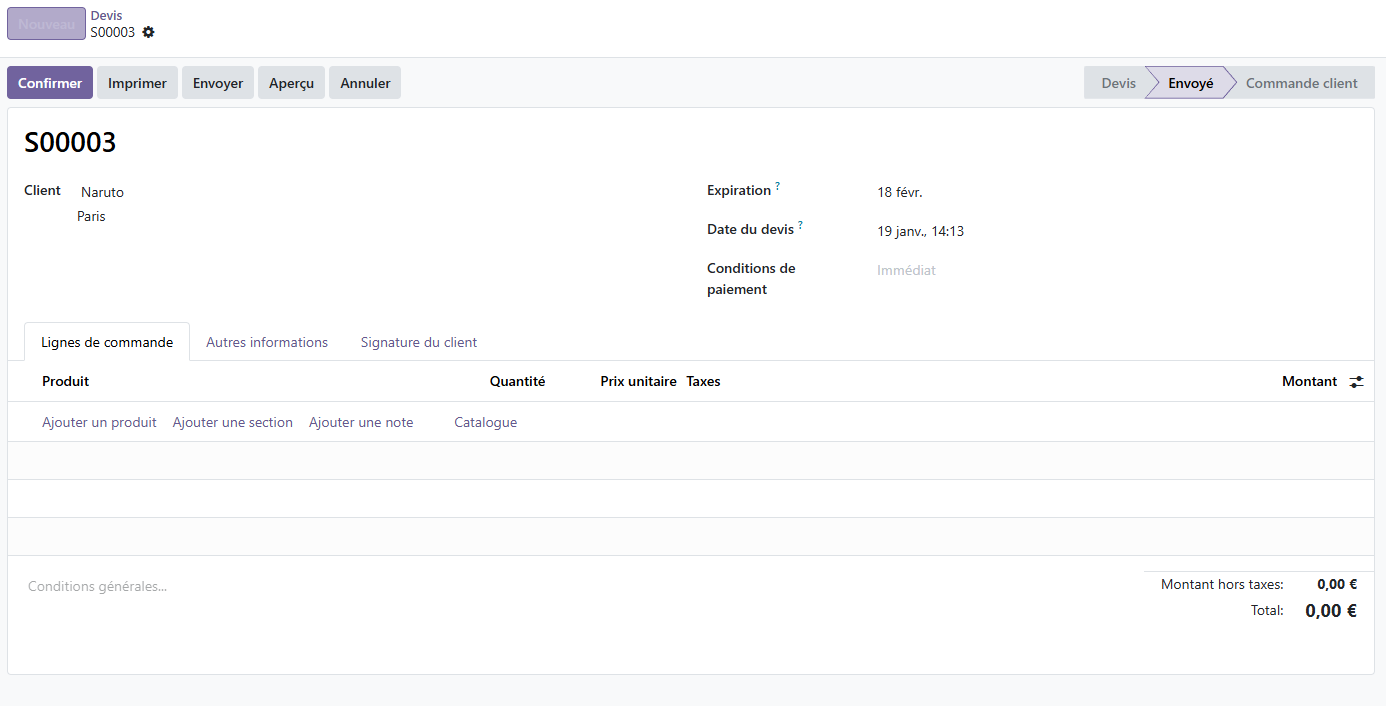Go back via Devis breadcrumb
This screenshot has width=1386, height=706.
click(x=106, y=16)
